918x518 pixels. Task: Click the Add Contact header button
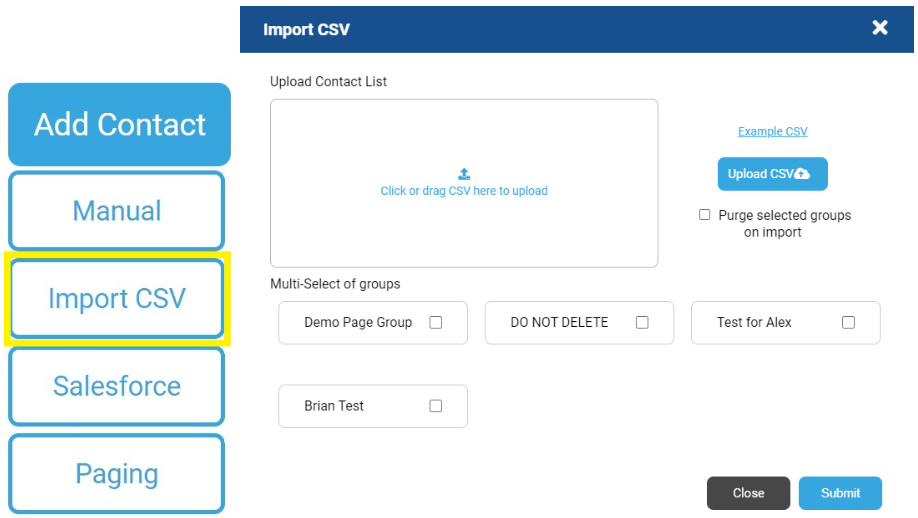click(x=119, y=124)
